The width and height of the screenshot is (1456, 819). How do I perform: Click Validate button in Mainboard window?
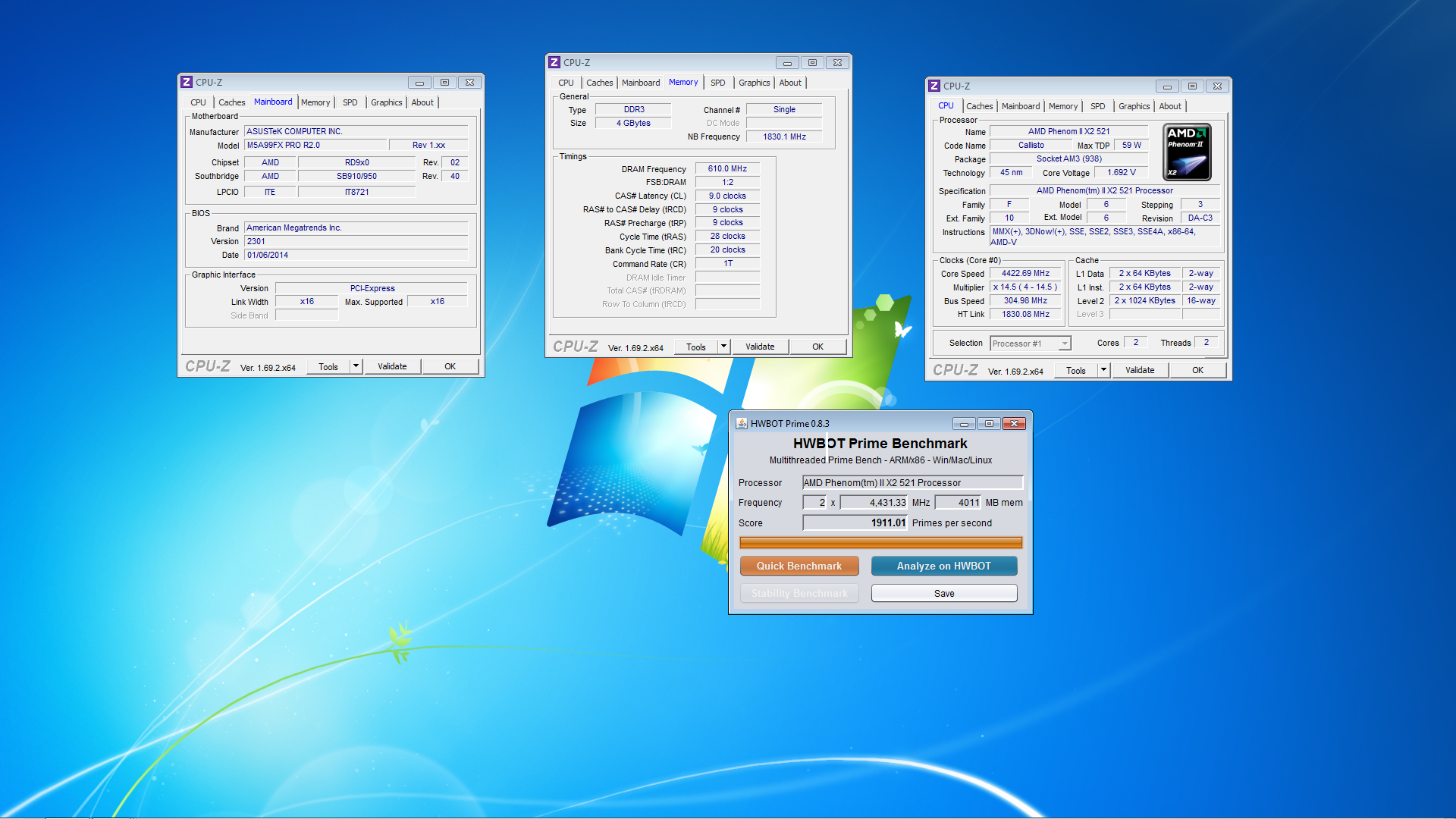pyautogui.click(x=392, y=366)
